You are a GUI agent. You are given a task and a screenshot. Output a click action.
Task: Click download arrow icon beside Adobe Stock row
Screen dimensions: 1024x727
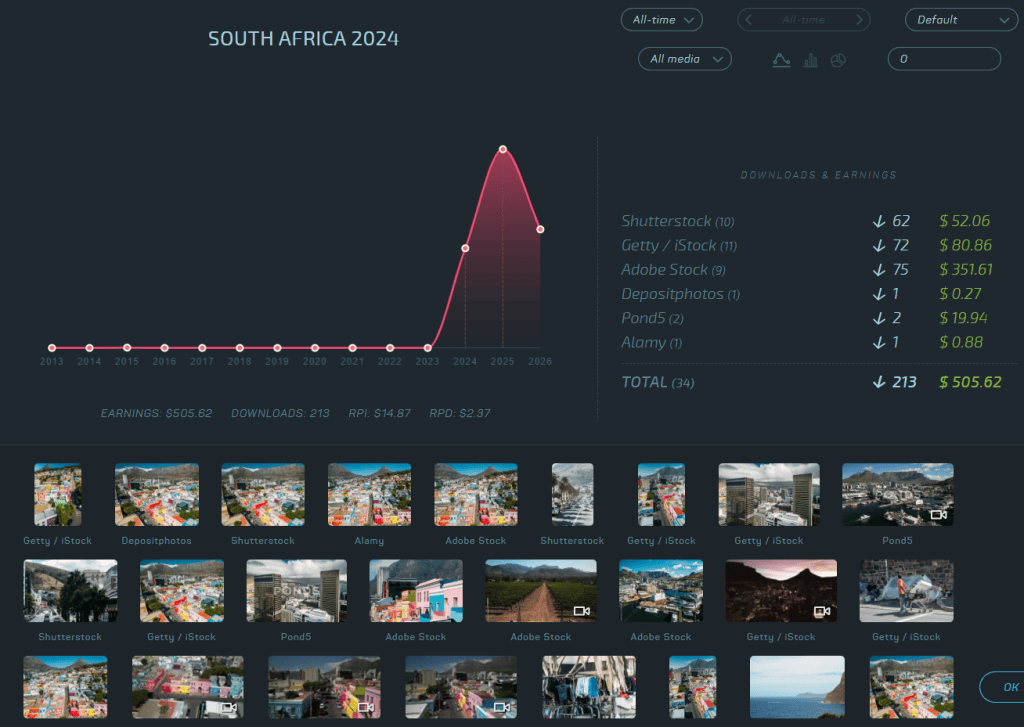(879, 270)
